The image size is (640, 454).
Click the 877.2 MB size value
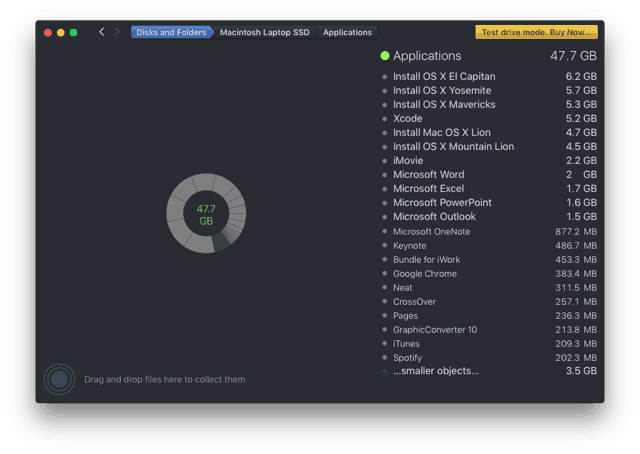click(576, 231)
